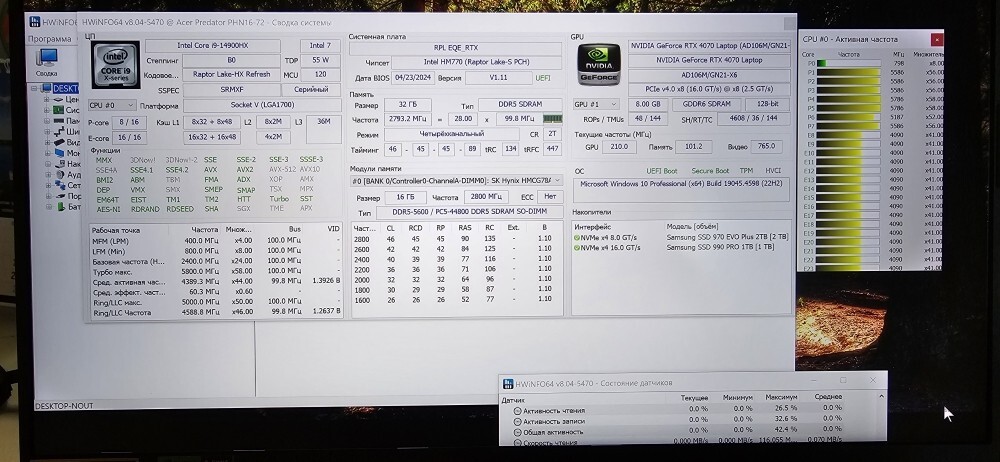Click the NVIDIA GeForce RTX 4070 Laptop name field
The height and width of the screenshot is (462, 1000).
pyautogui.click(x=709, y=60)
